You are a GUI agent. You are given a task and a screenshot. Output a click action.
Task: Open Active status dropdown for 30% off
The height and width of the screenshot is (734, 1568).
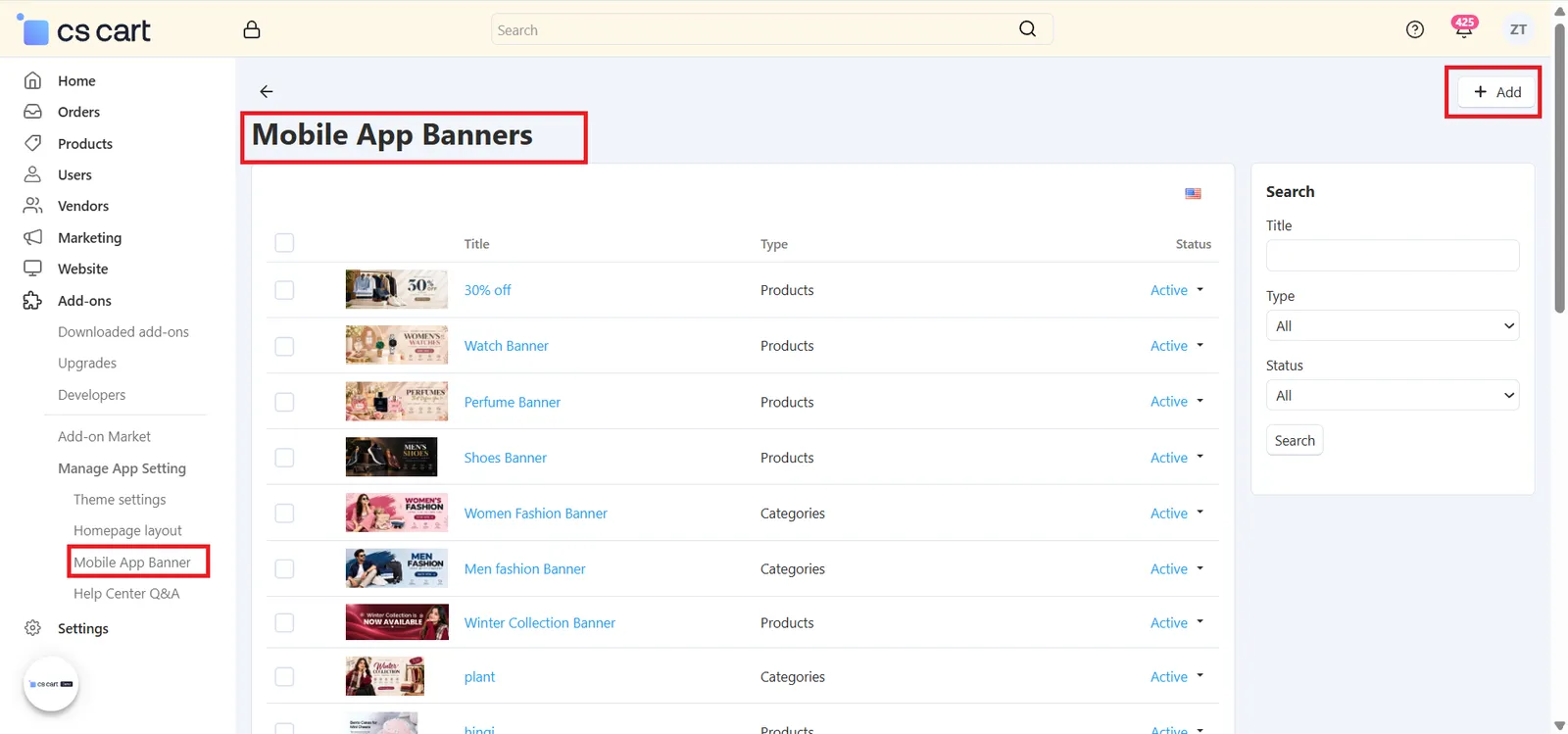(x=1177, y=290)
